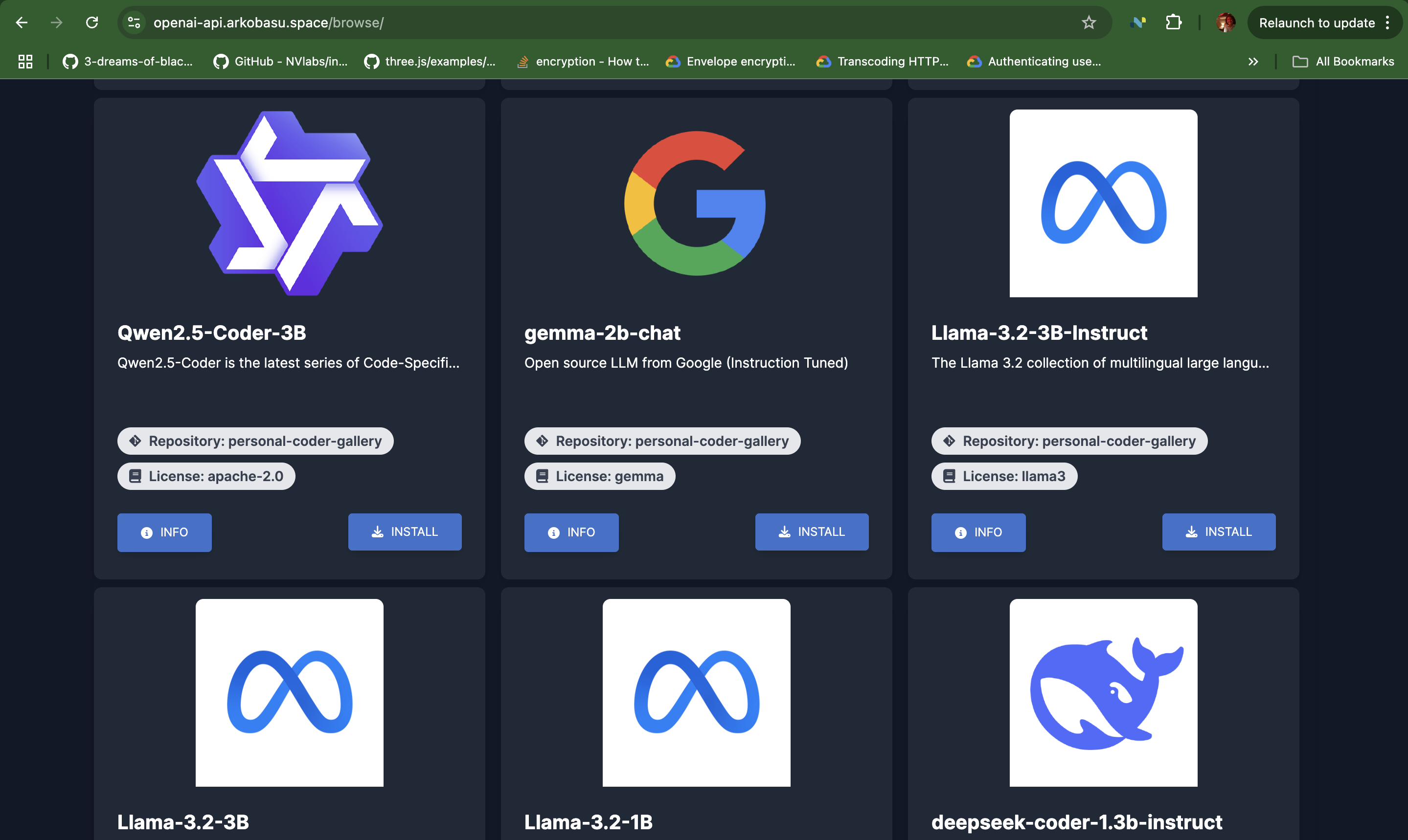Bookmark this page with the star icon

(x=1089, y=22)
